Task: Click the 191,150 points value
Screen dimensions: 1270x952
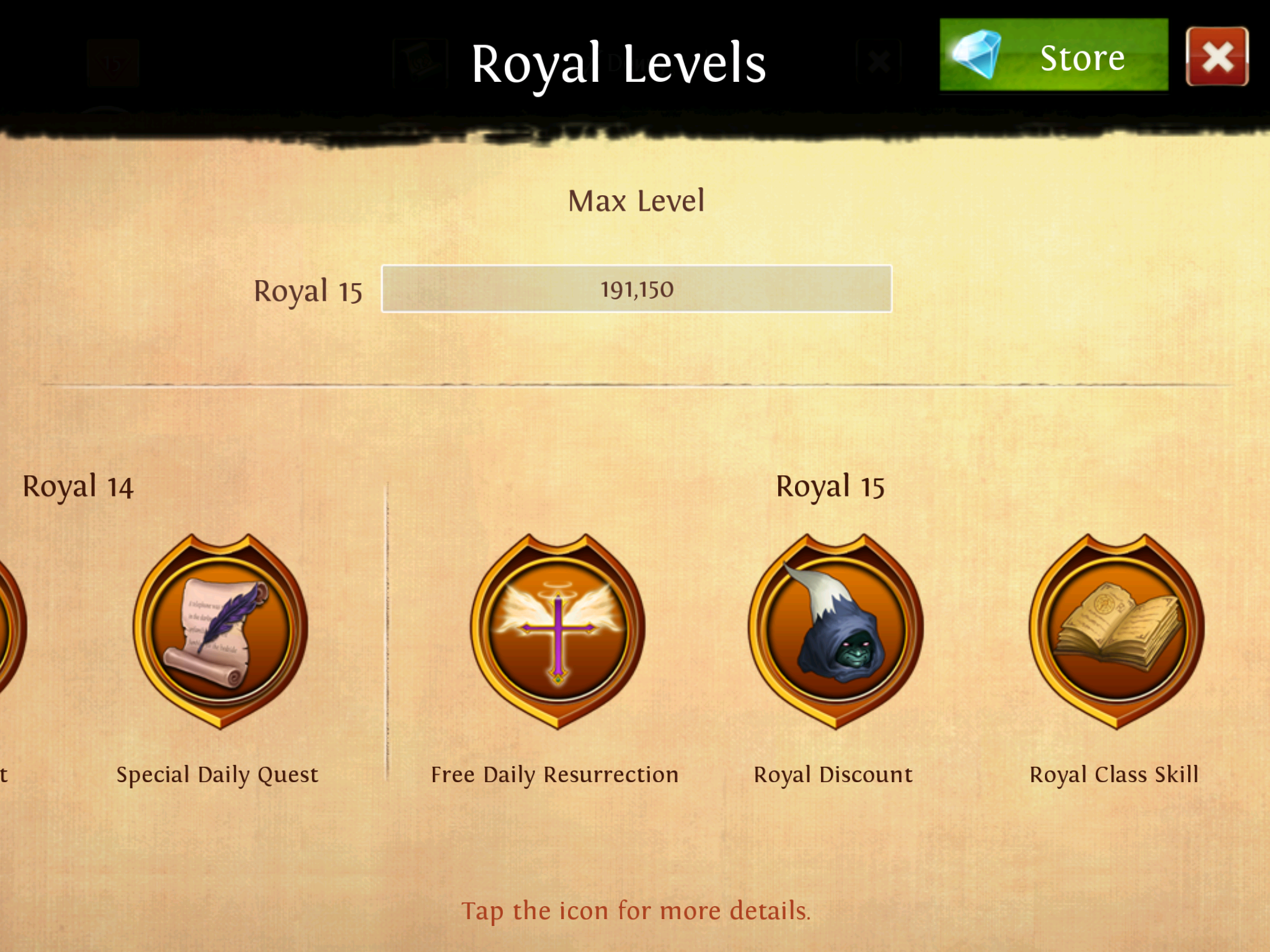Action: pos(637,289)
